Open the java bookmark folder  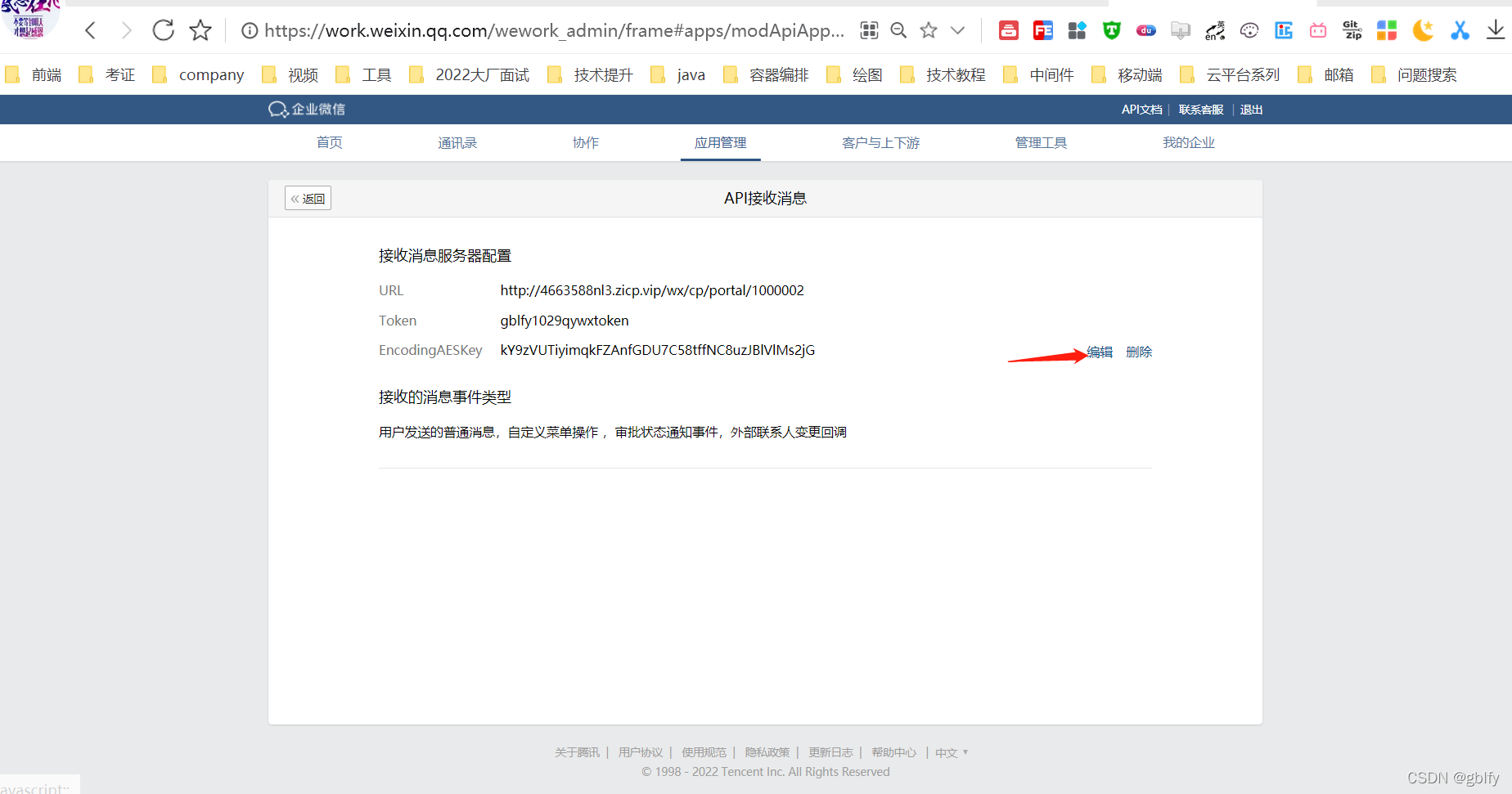click(678, 75)
